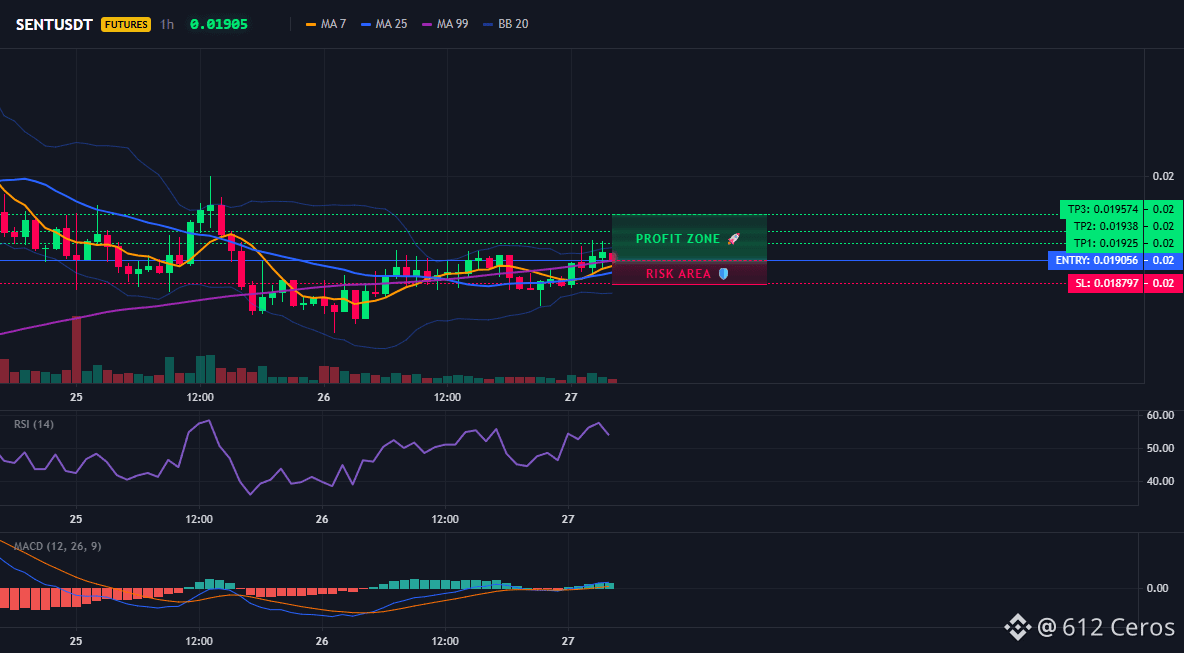Click the rocket icon in Profit Zone
The image size is (1184, 653).
(733, 239)
